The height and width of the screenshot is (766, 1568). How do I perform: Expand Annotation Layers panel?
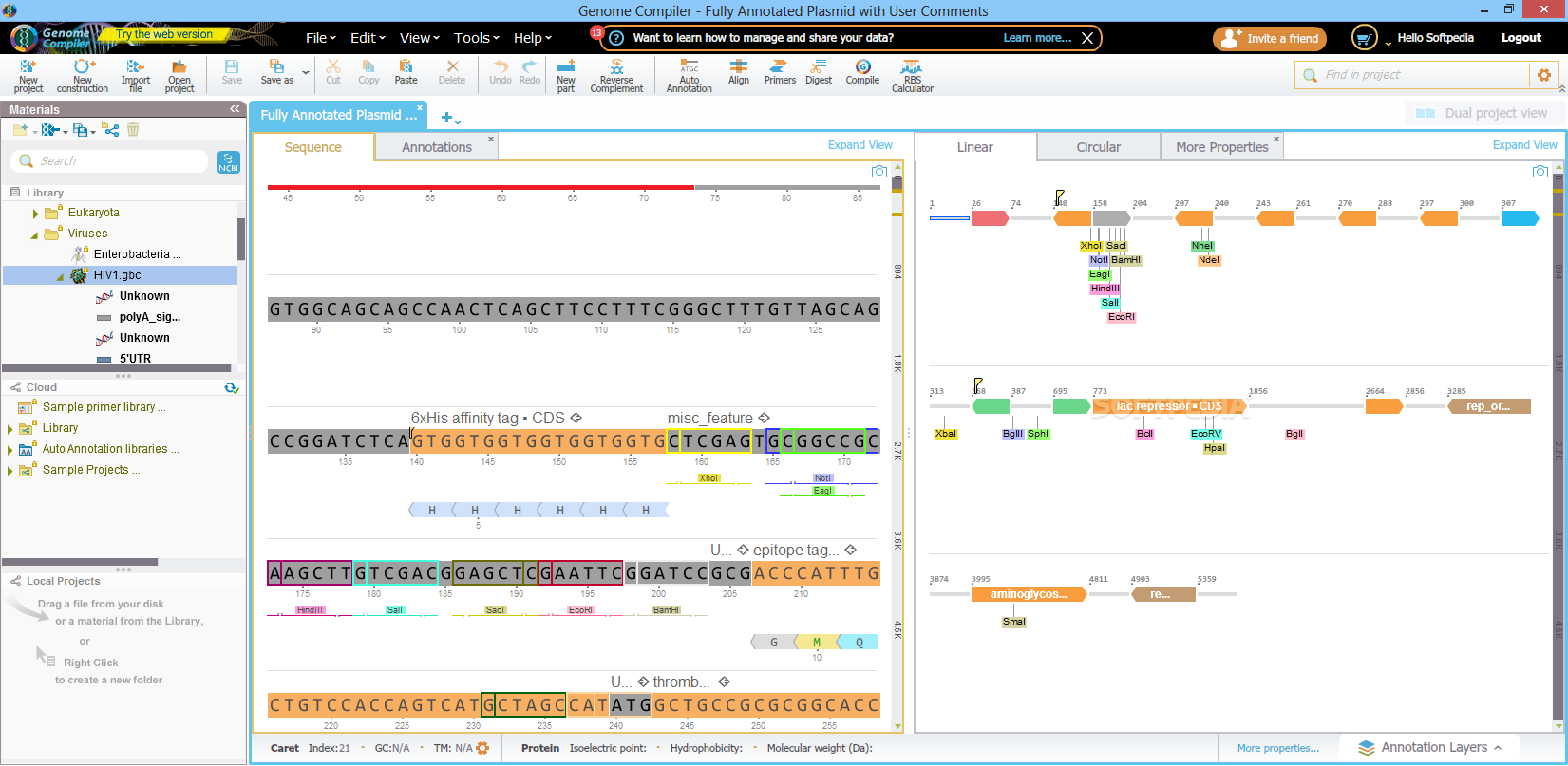1429,748
